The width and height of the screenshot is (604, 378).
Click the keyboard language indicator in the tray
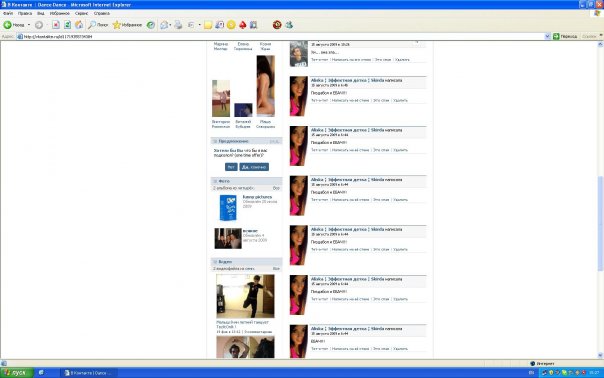click(532, 373)
